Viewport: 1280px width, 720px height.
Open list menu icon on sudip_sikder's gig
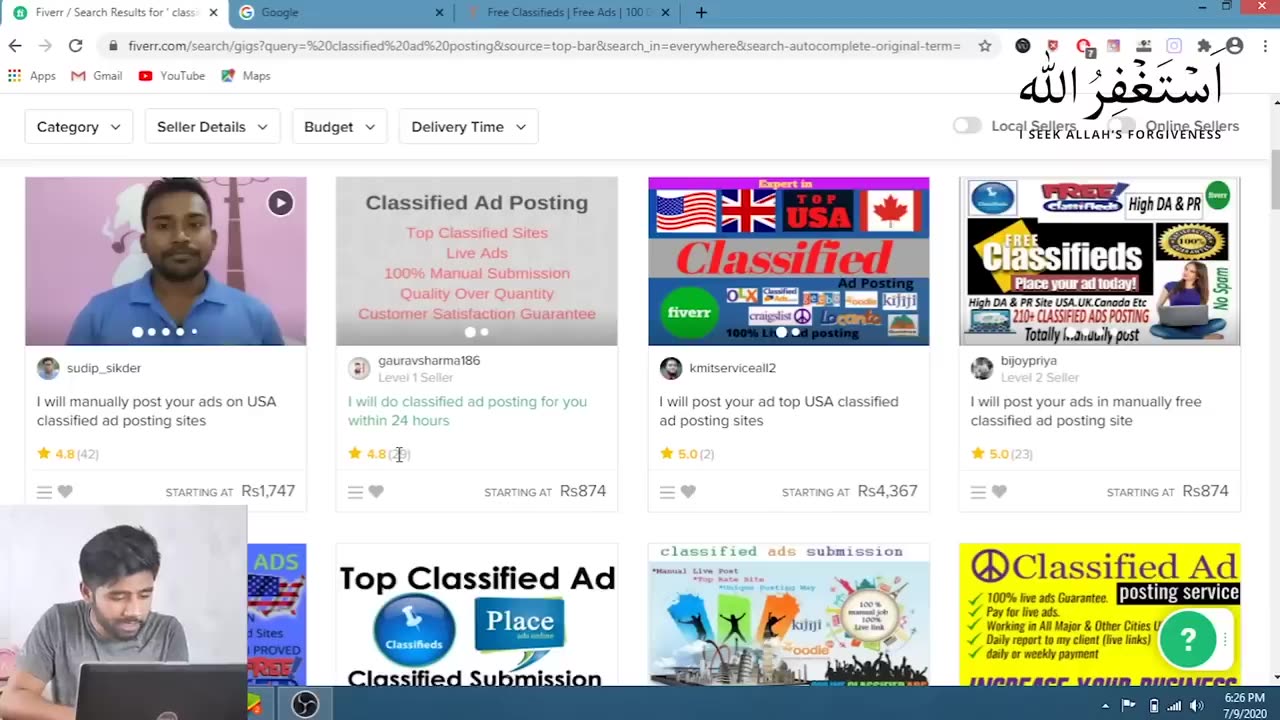pyautogui.click(x=44, y=492)
